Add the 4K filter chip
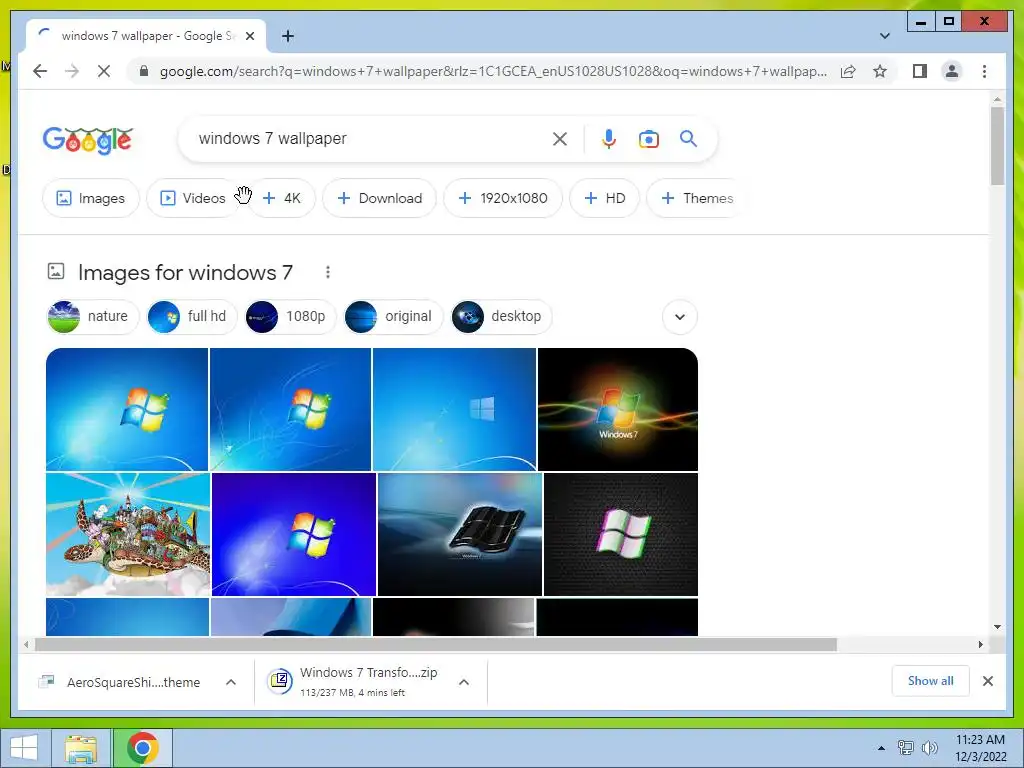 point(281,198)
